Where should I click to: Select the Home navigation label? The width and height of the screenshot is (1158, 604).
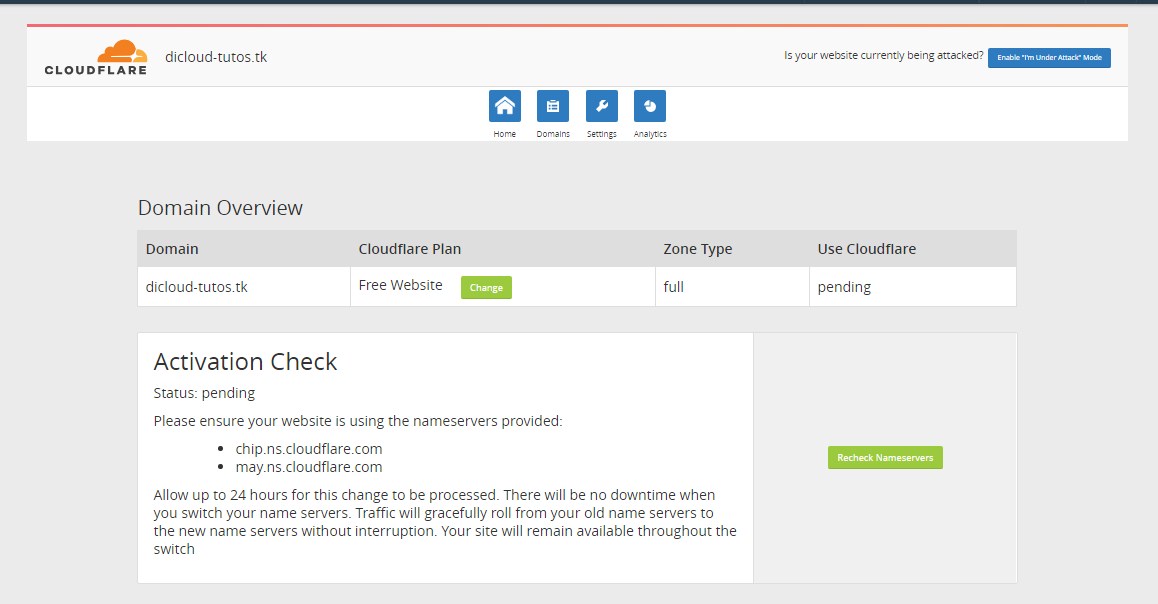(504, 133)
